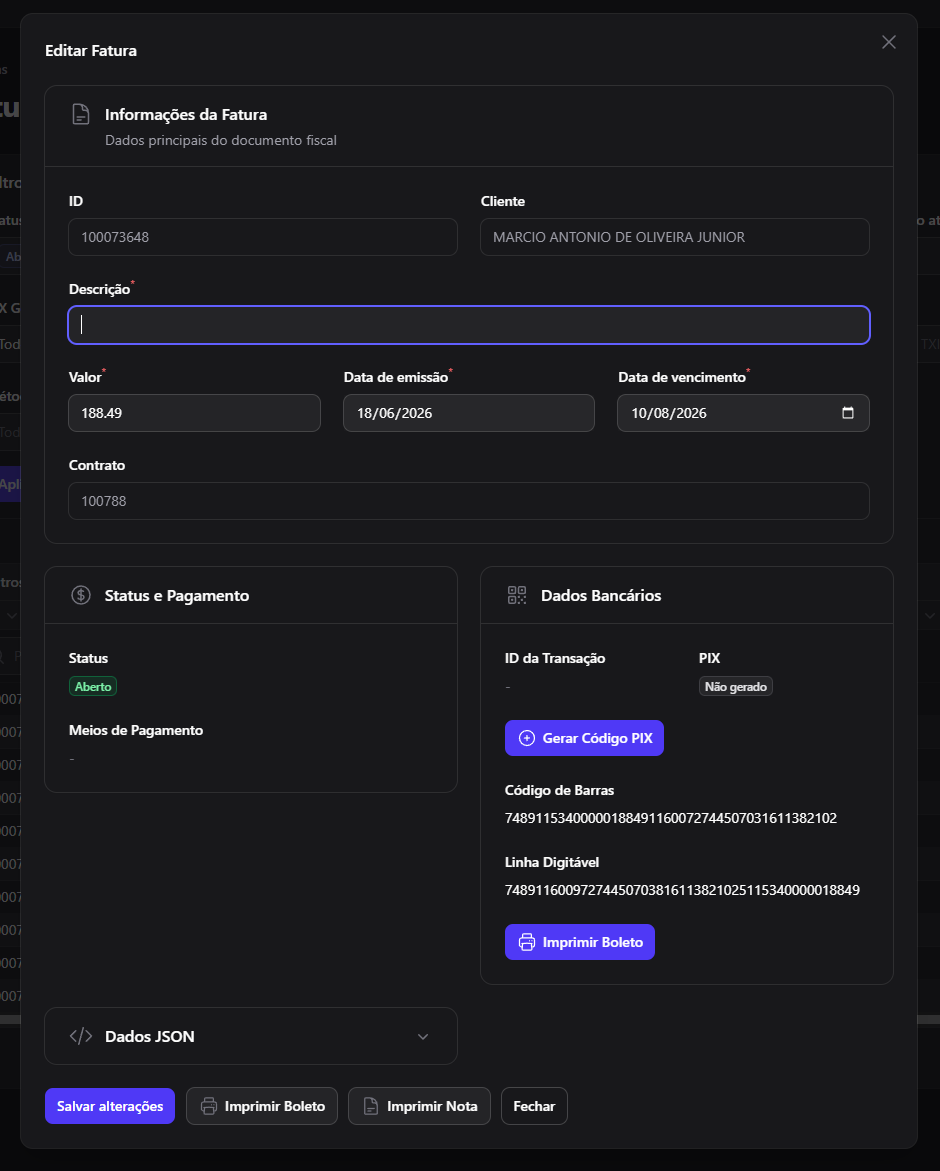Expand the Dados JSON section chevron

423,1037
